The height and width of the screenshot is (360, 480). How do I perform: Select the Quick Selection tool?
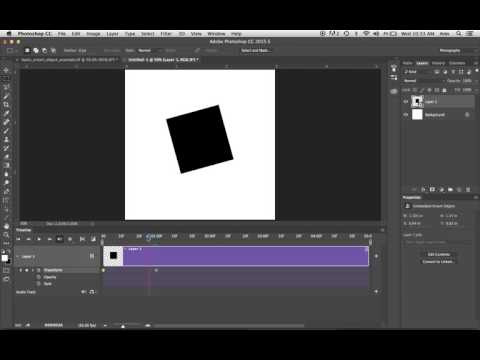(x=6, y=96)
